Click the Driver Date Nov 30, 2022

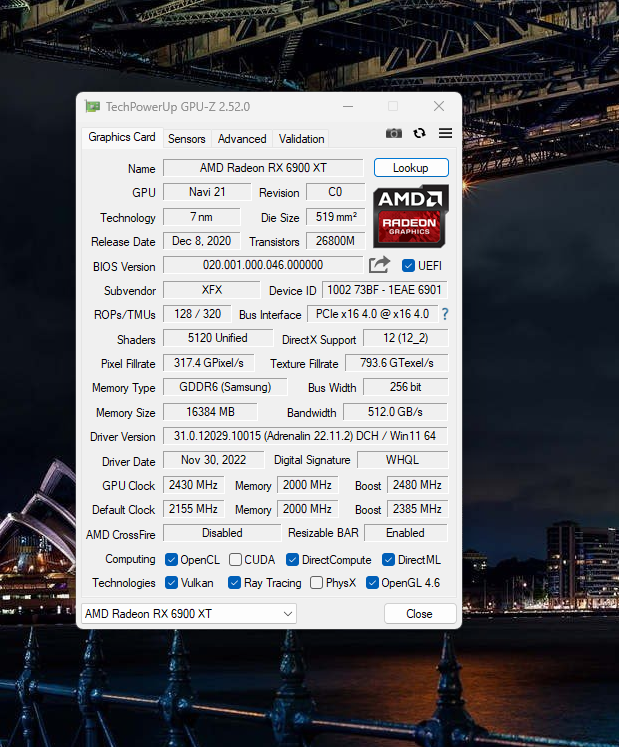tap(213, 460)
